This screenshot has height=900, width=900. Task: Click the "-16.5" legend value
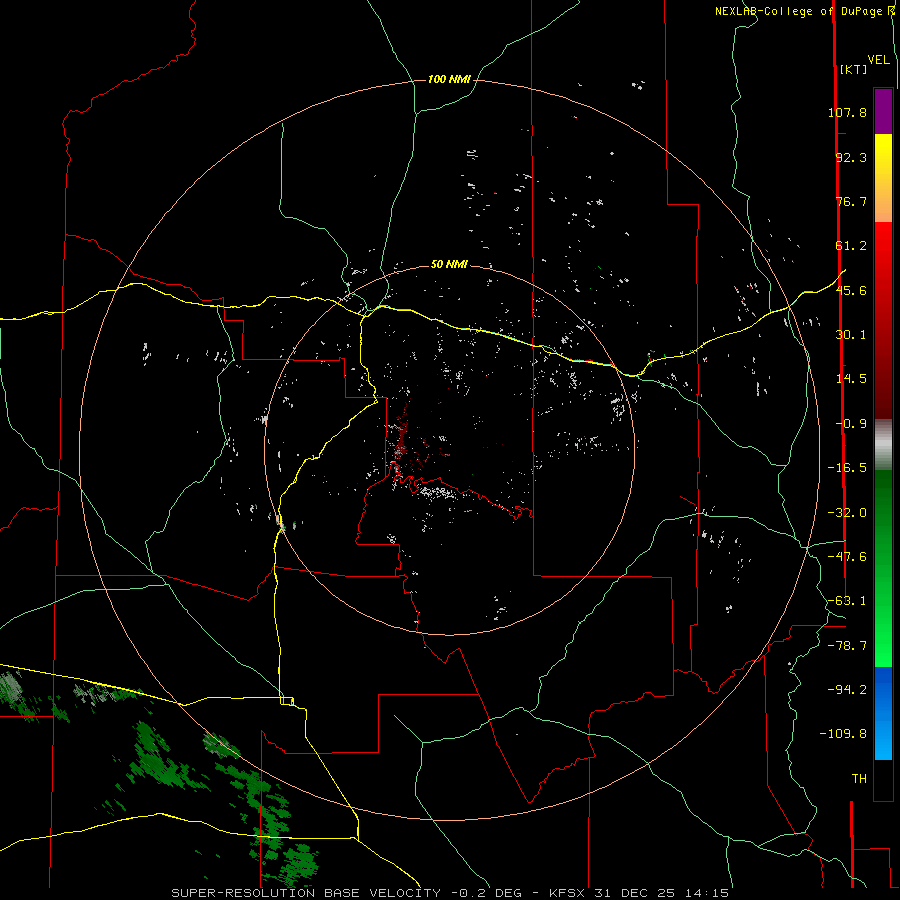tap(847, 468)
